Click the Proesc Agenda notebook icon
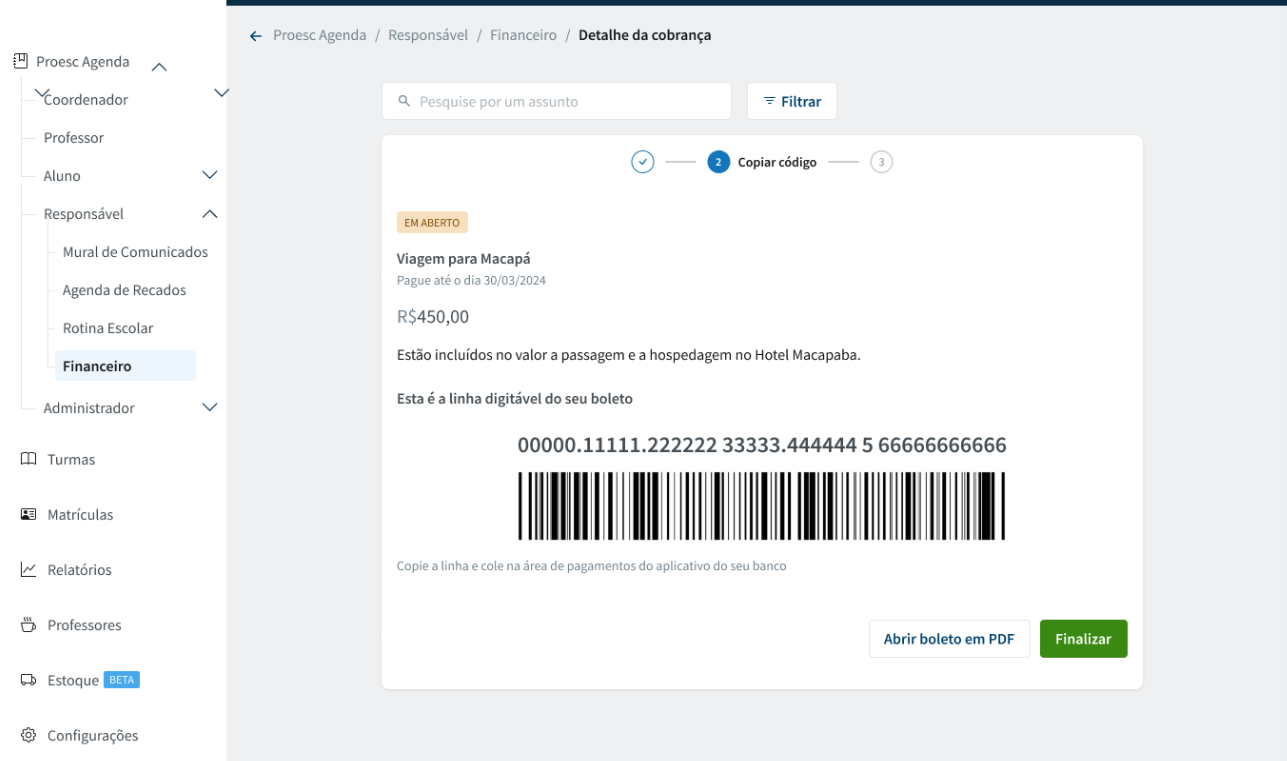This screenshot has height=761, width=1287. coord(19,61)
